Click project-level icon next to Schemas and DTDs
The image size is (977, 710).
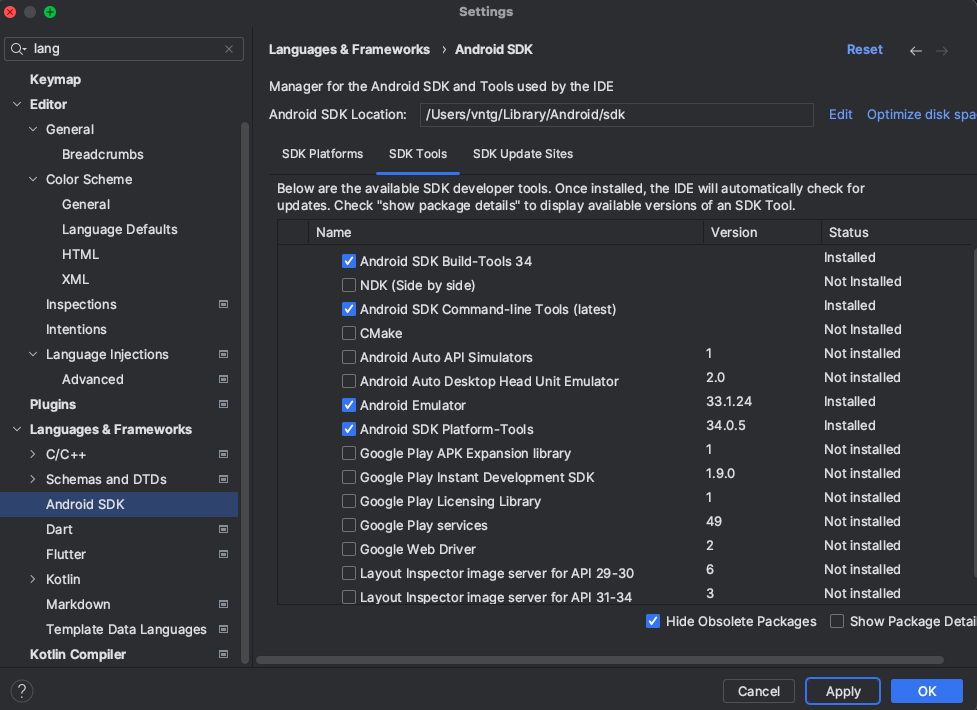[223, 479]
